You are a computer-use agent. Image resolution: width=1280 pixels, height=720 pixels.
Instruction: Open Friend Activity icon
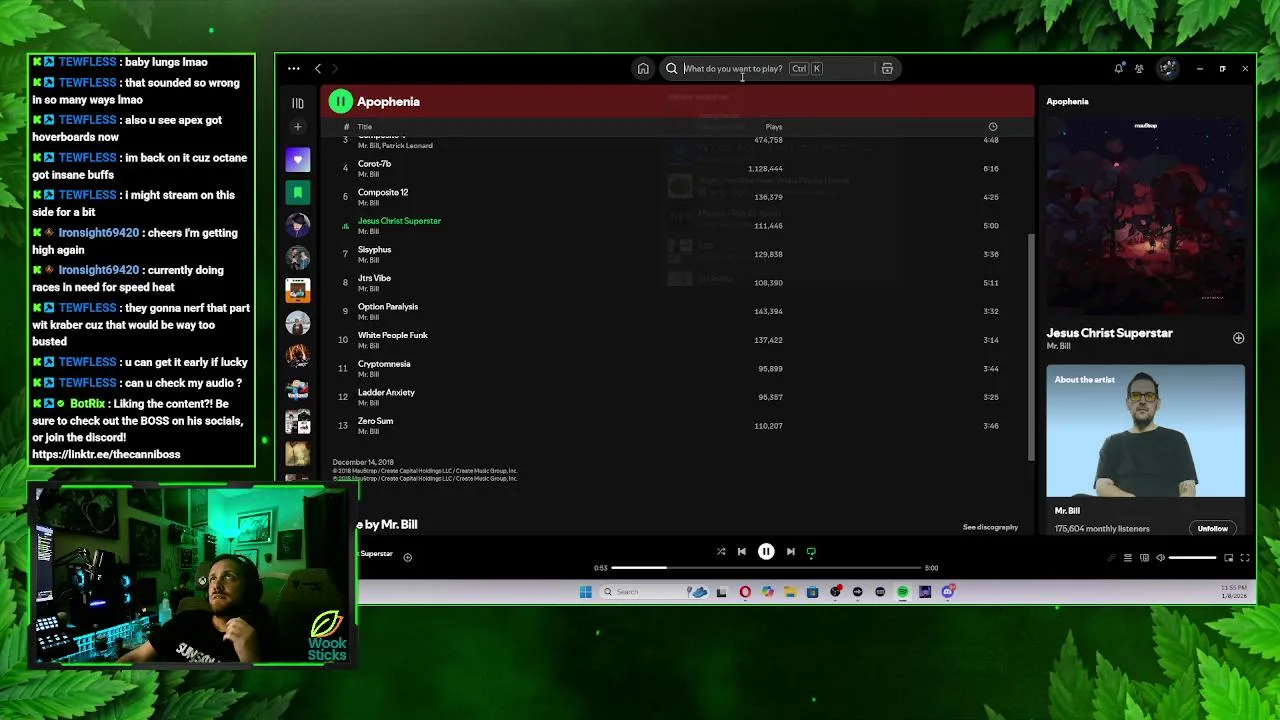[1139, 69]
